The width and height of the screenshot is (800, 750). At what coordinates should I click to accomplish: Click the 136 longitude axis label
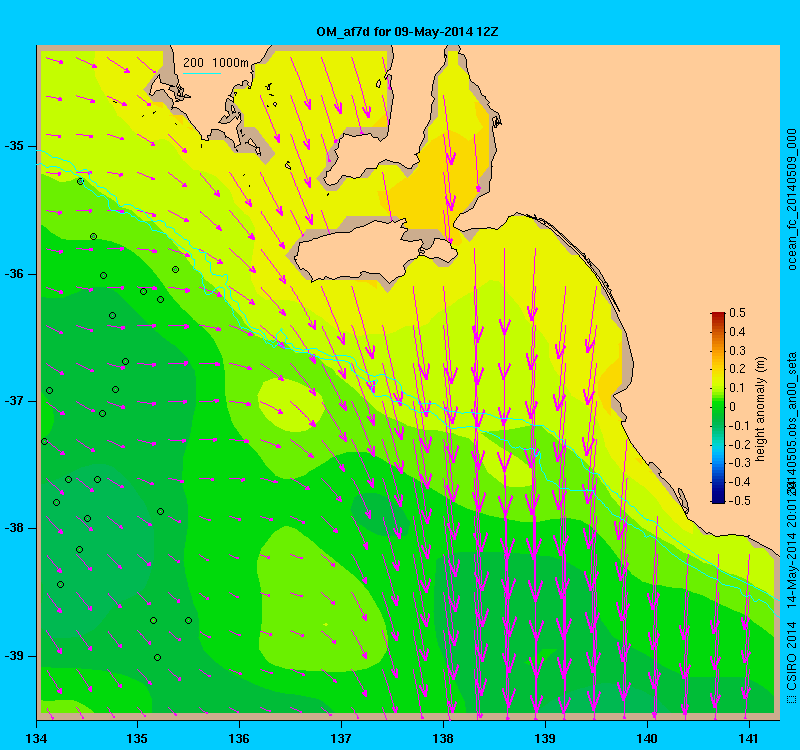pyautogui.click(x=239, y=739)
